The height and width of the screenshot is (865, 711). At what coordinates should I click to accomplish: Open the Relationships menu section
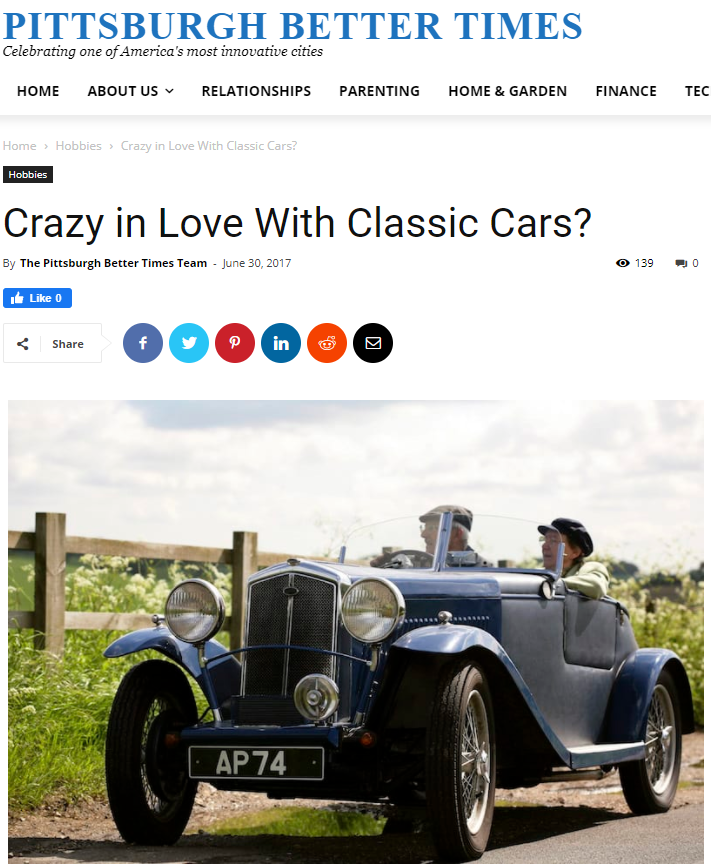click(x=256, y=91)
